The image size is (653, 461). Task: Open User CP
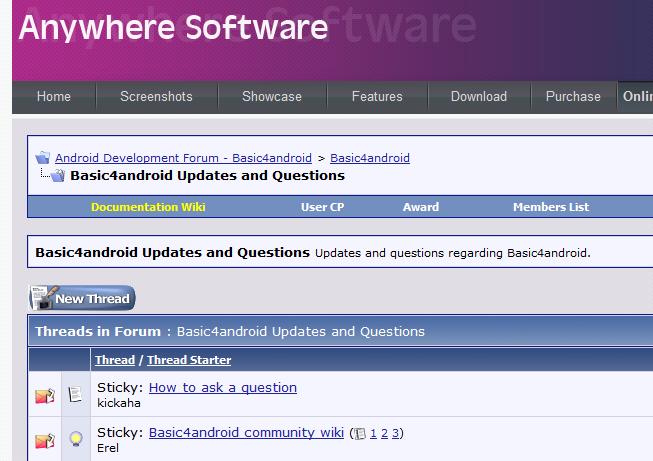[x=323, y=207]
